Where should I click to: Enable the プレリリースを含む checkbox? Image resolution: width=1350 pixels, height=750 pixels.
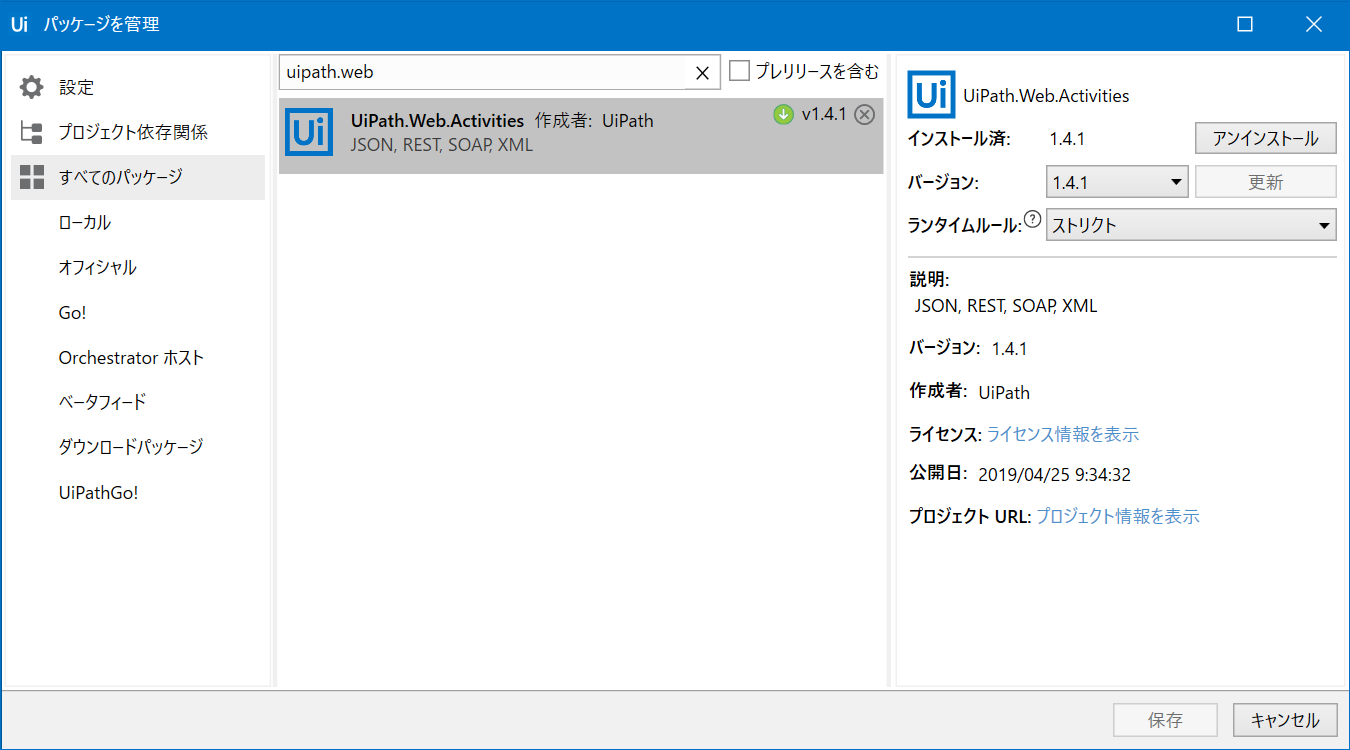pyautogui.click(x=740, y=71)
